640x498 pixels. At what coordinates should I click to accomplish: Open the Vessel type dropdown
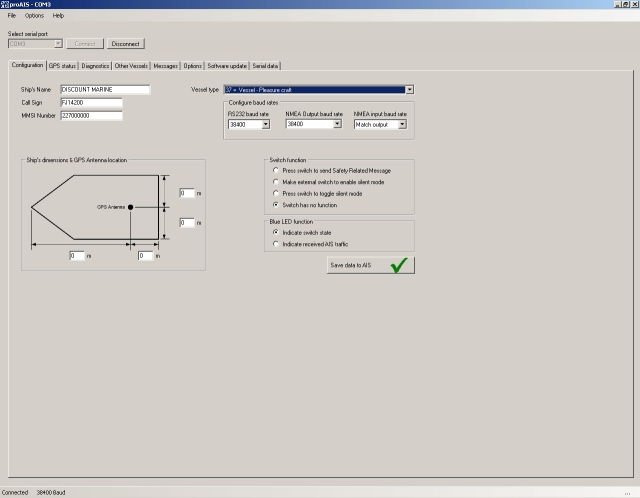point(409,89)
